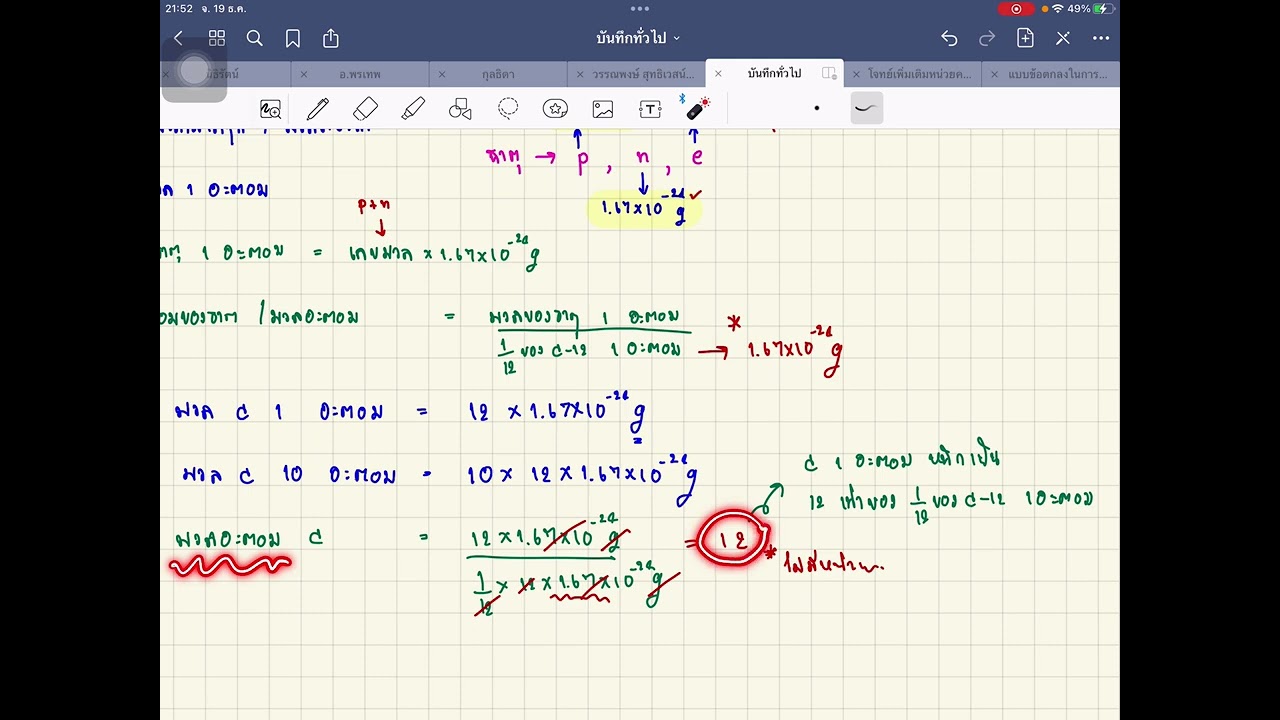Select the Pen tool
Viewport: 1280px width, 720px height.
click(x=318, y=109)
